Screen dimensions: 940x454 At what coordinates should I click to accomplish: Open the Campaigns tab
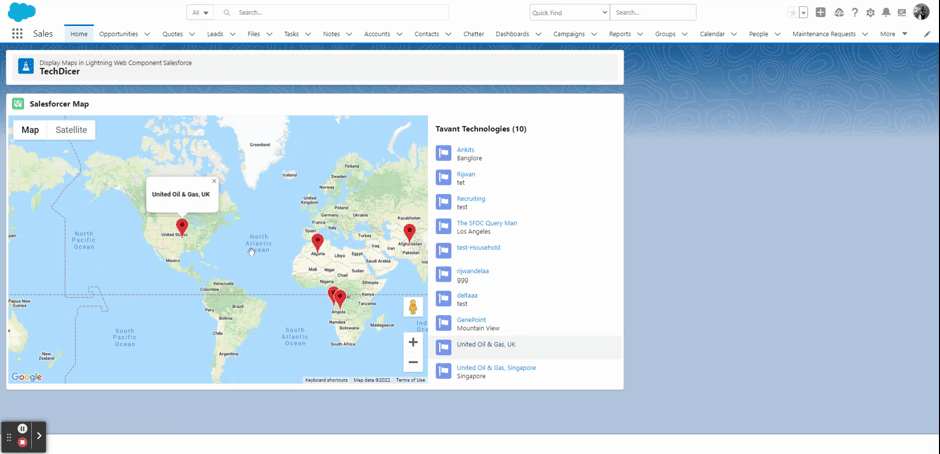pyautogui.click(x=569, y=34)
